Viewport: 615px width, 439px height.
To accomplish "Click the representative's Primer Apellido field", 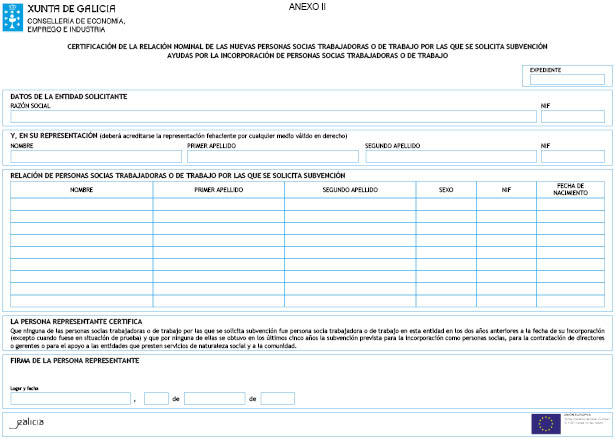I will pos(272,156).
